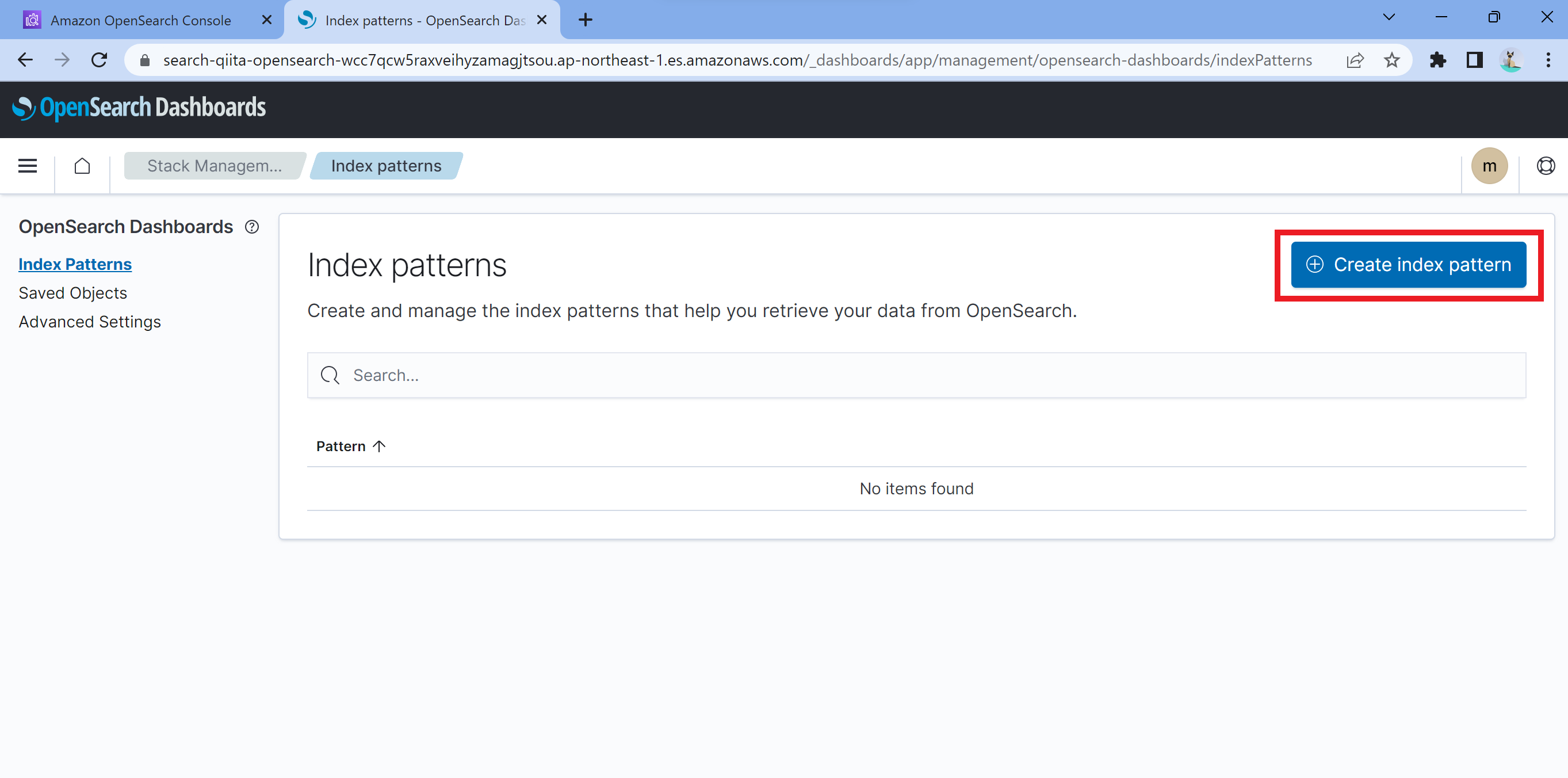Open Advanced Settings in sidebar
Image resolution: width=1568 pixels, height=778 pixels.
tap(90, 322)
